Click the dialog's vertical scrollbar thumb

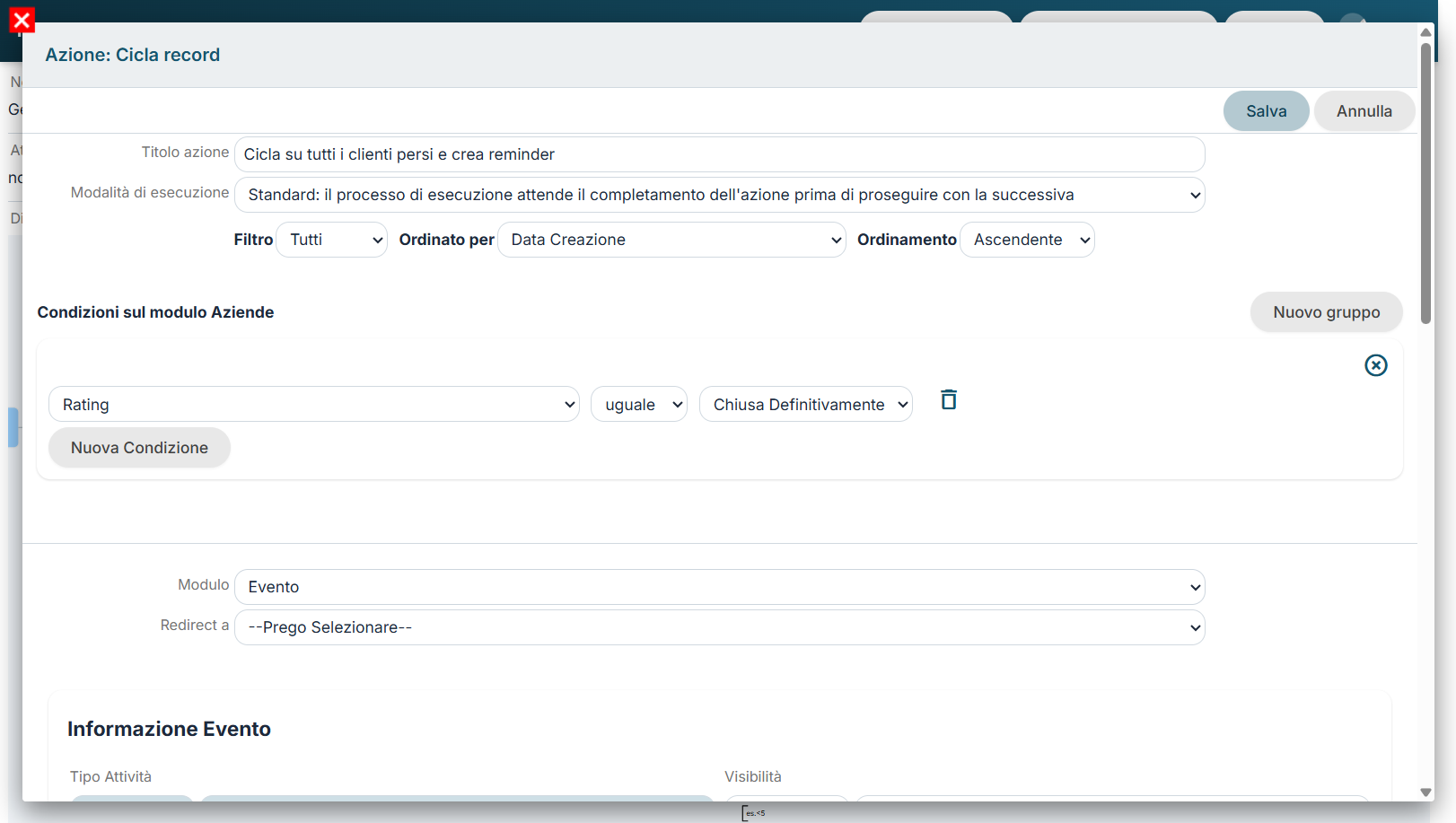[1425, 184]
